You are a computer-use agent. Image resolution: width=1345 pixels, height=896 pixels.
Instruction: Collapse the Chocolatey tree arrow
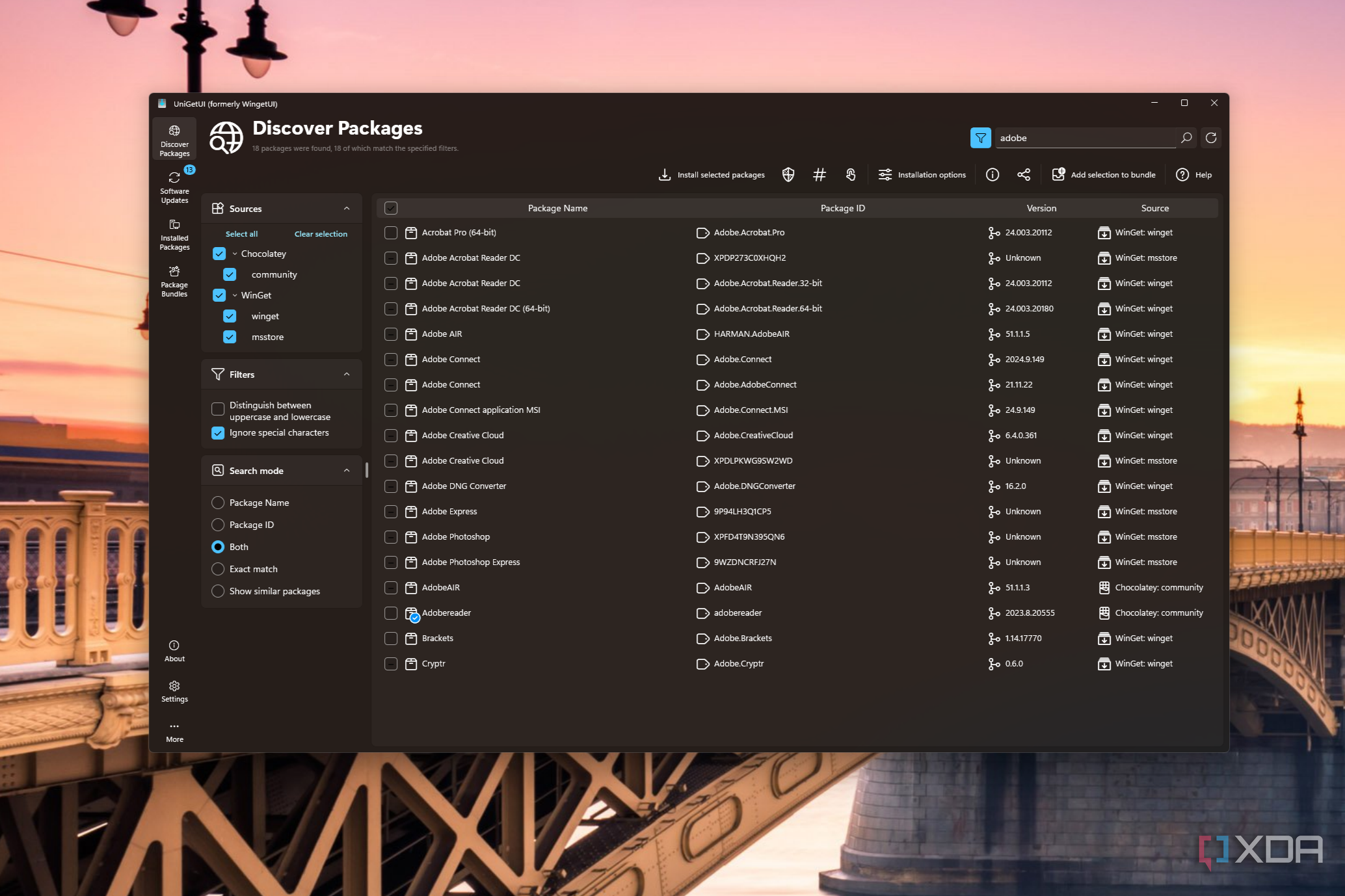(x=235, y=254)
